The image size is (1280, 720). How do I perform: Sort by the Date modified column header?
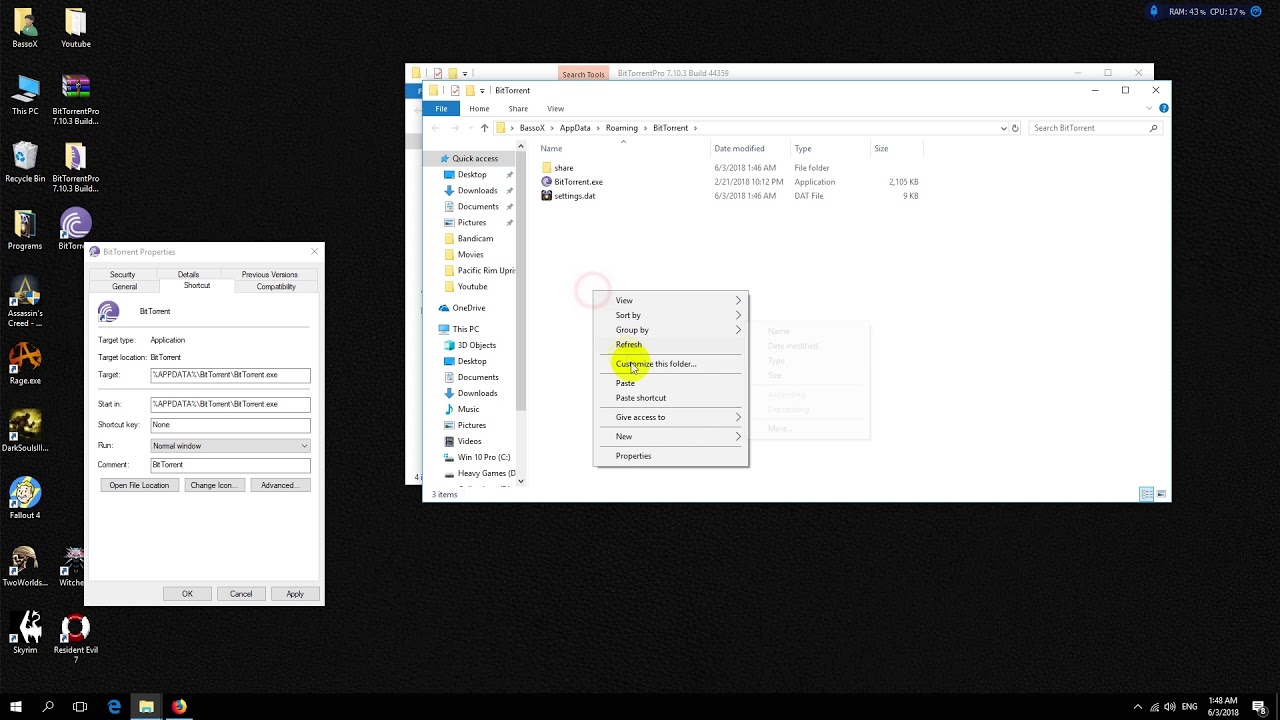739,148
